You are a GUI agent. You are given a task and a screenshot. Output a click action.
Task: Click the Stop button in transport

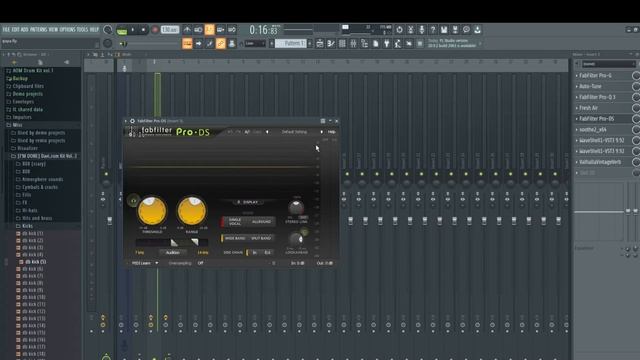pyautogui.click(x=143, y=30)
